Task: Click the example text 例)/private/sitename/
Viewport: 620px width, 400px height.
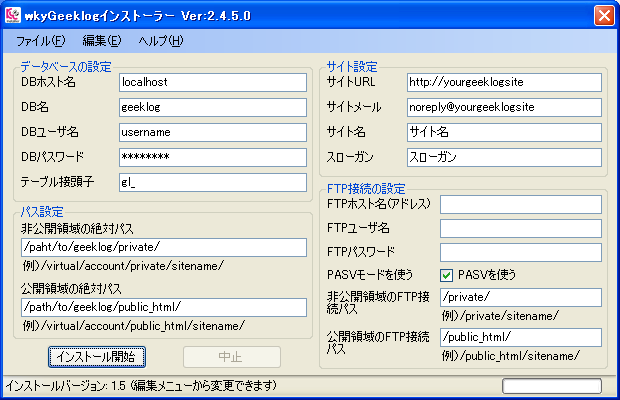Action: tap(500, 316)
